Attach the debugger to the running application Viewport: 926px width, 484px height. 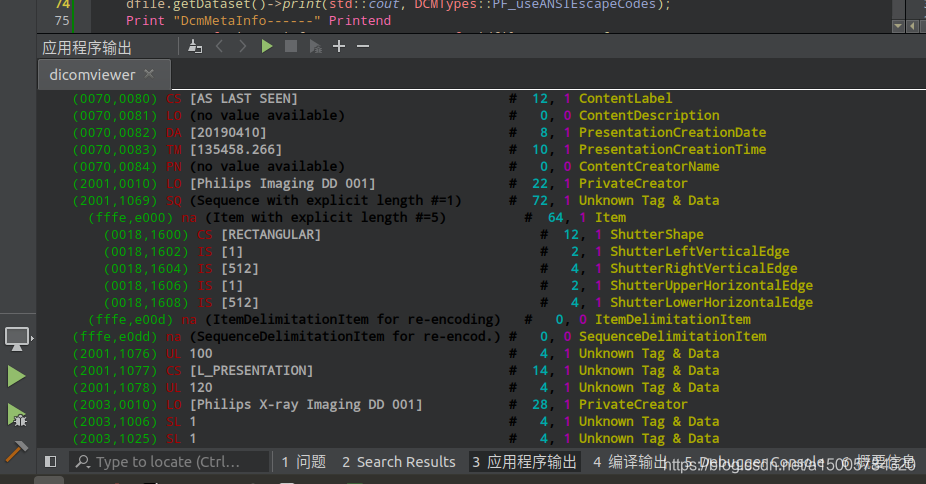coord(315,46)
